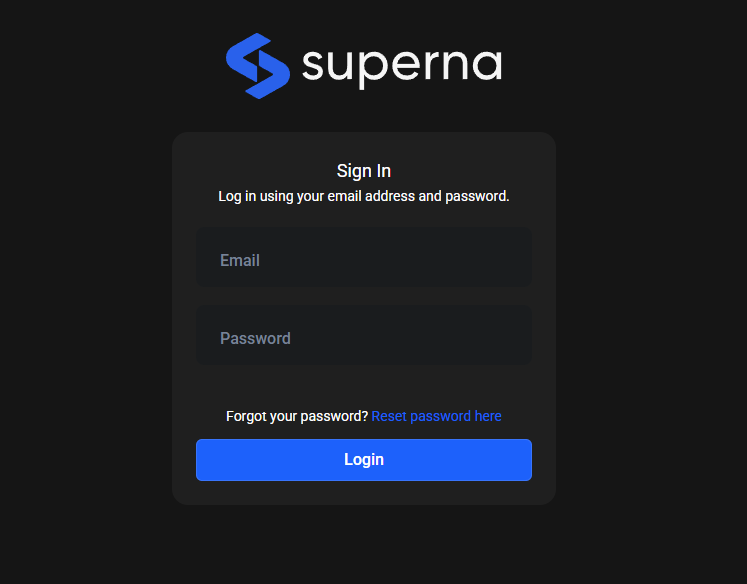Click the blue Reset password hyperlink
This screenshot has width=747, height=584.
(x=436, y=416)
